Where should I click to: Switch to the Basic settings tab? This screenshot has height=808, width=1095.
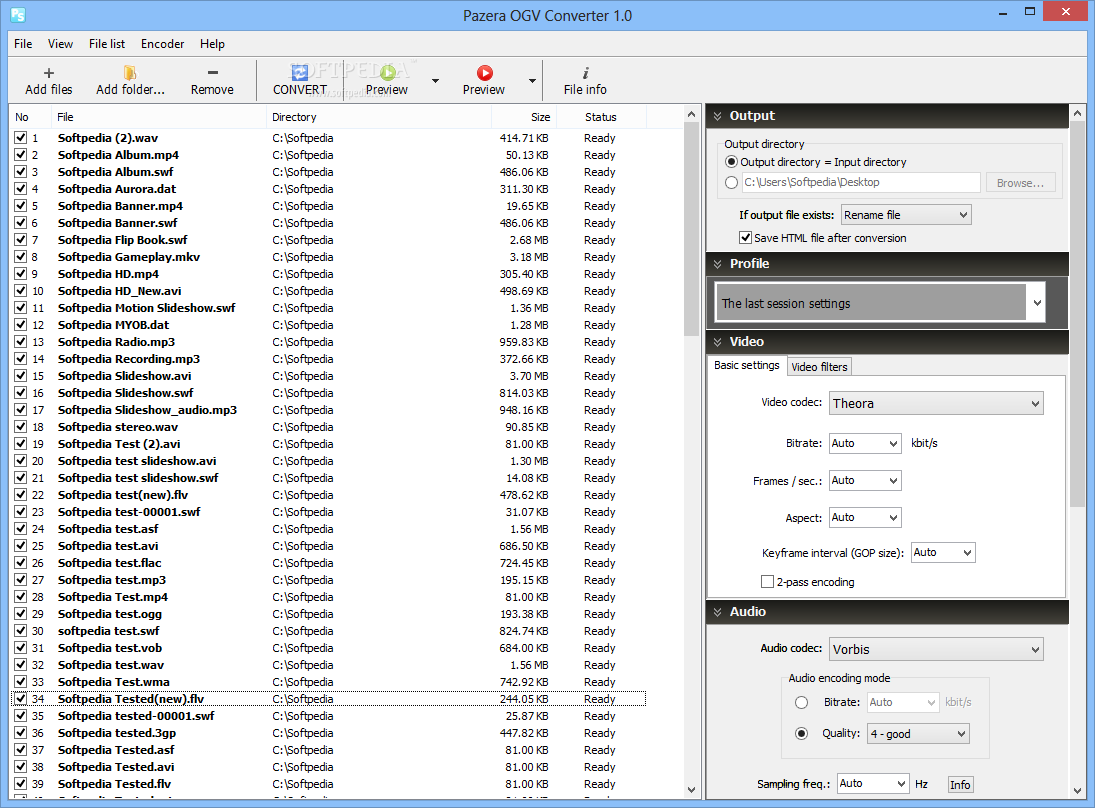click(747, 365)
